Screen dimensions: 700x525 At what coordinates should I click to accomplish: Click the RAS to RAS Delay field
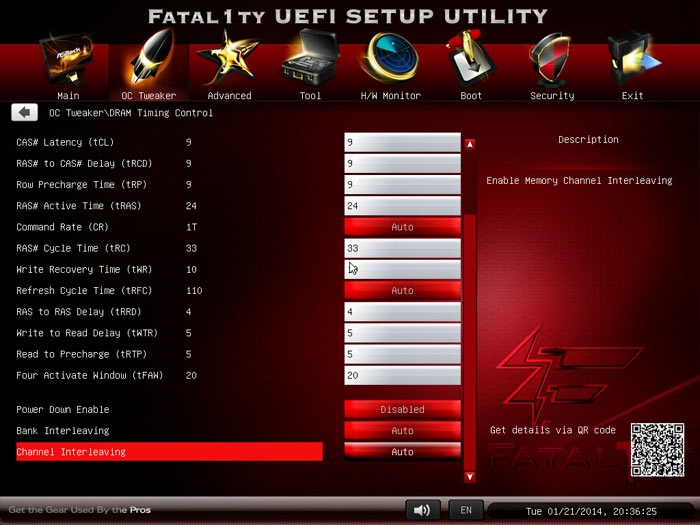(402, 312)
